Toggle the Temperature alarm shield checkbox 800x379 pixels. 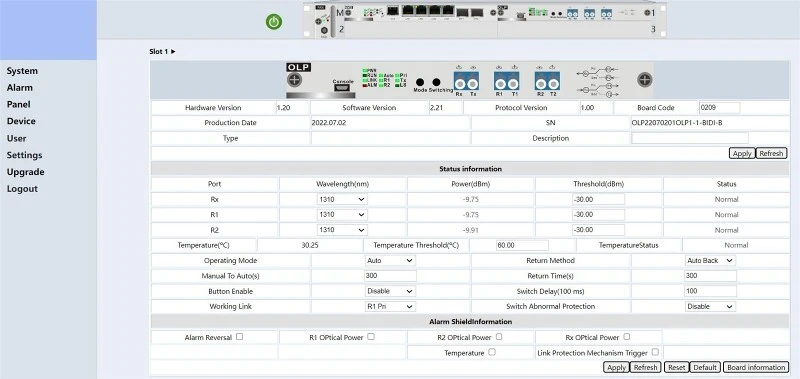coord(492,352)
